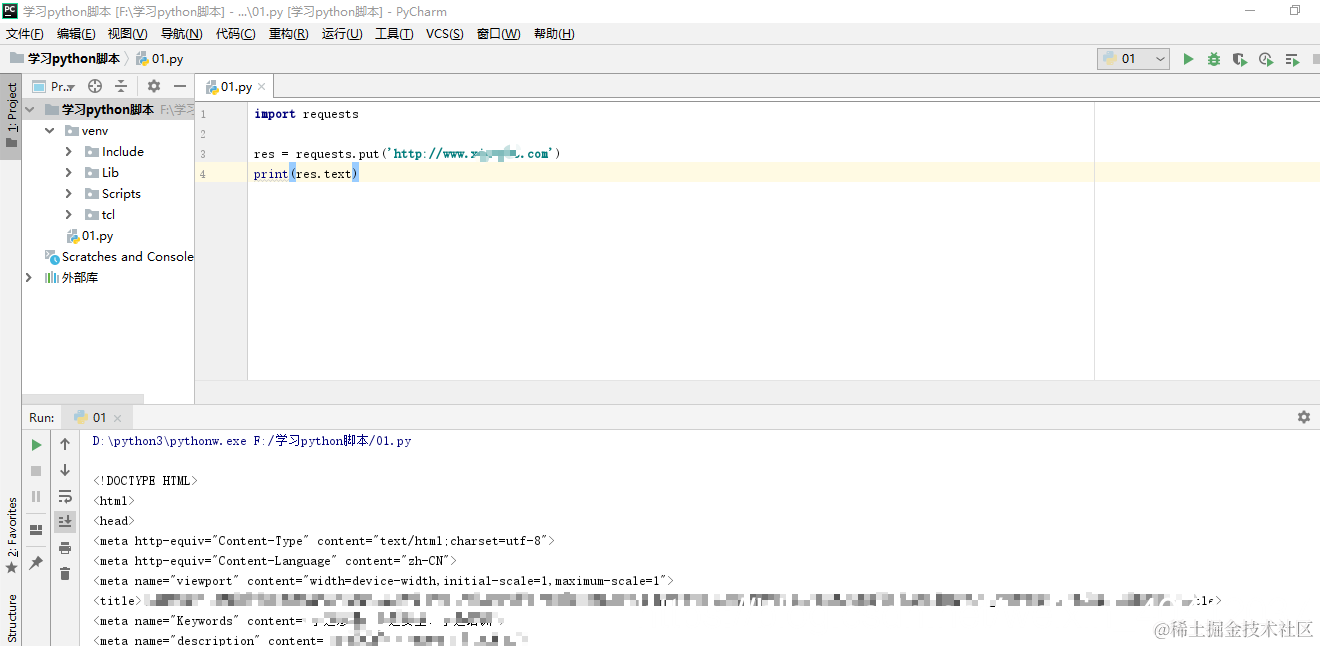The width and height of the screenshot is (1320, 646).
Task: Clear console output with the trash icon
Action: [x=65, y=573]
